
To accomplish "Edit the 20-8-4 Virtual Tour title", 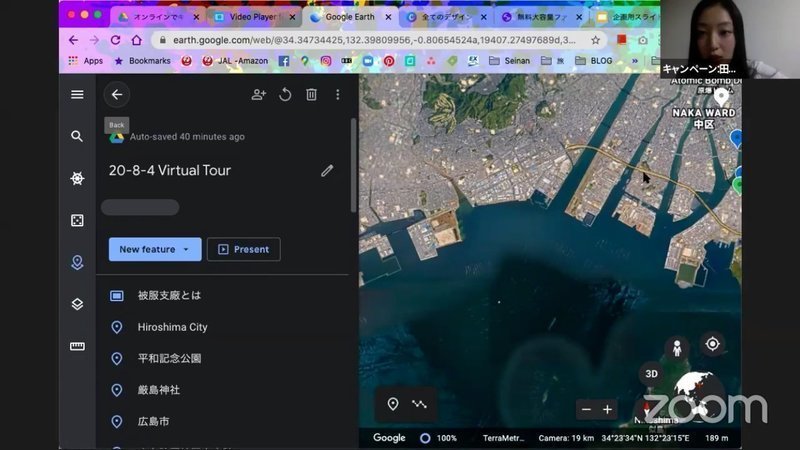I will coord(327,171).
